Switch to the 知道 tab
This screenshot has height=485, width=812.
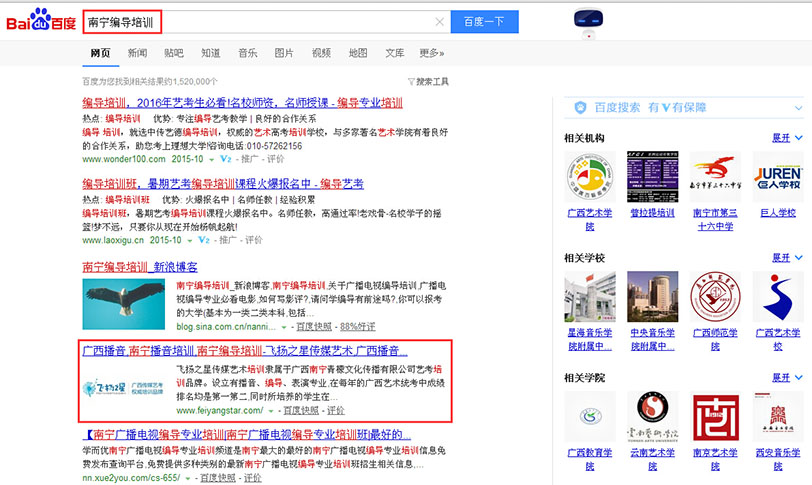point(211,53)
